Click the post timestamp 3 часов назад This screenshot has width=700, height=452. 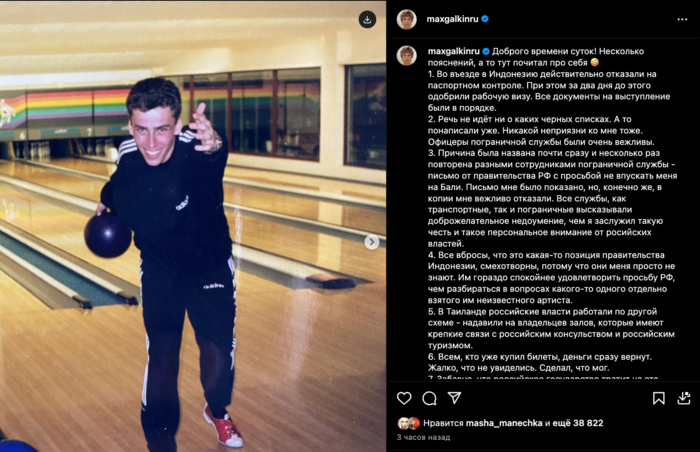(423, 437)
